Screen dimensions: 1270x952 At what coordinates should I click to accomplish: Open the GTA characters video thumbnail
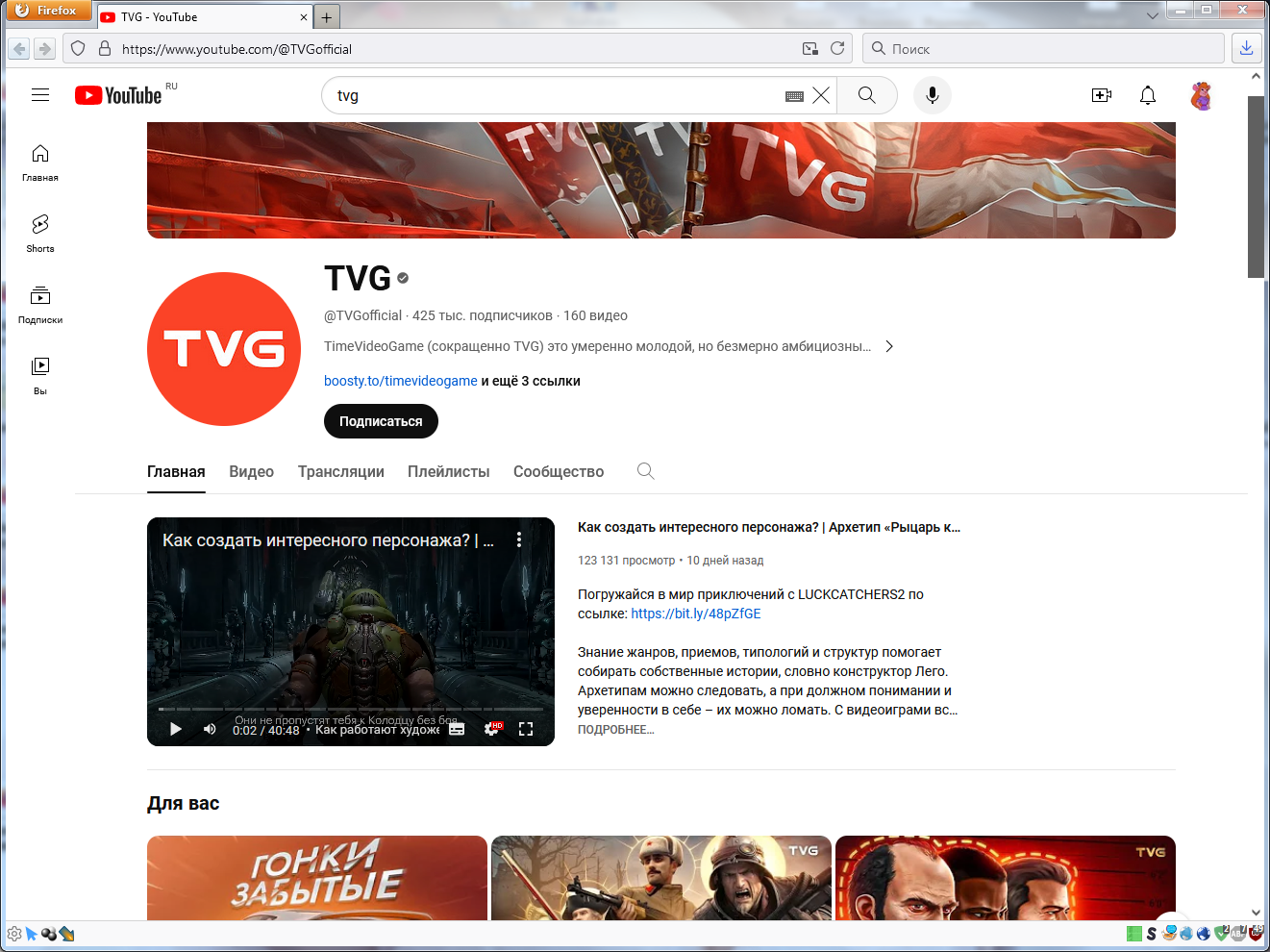point(1006,877)
